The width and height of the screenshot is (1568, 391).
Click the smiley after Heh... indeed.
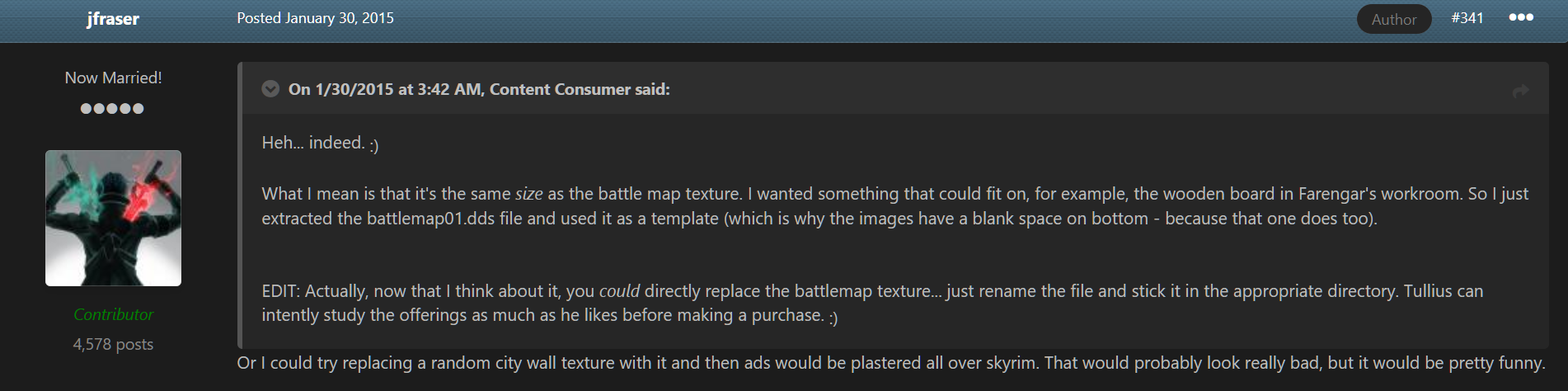coord(374,146)
